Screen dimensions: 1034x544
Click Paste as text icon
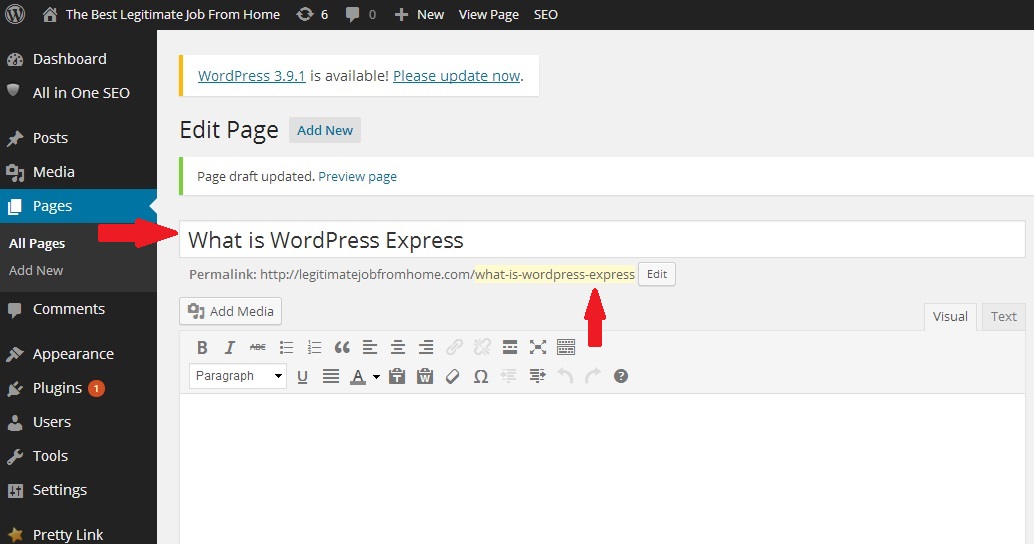(397, 377)
